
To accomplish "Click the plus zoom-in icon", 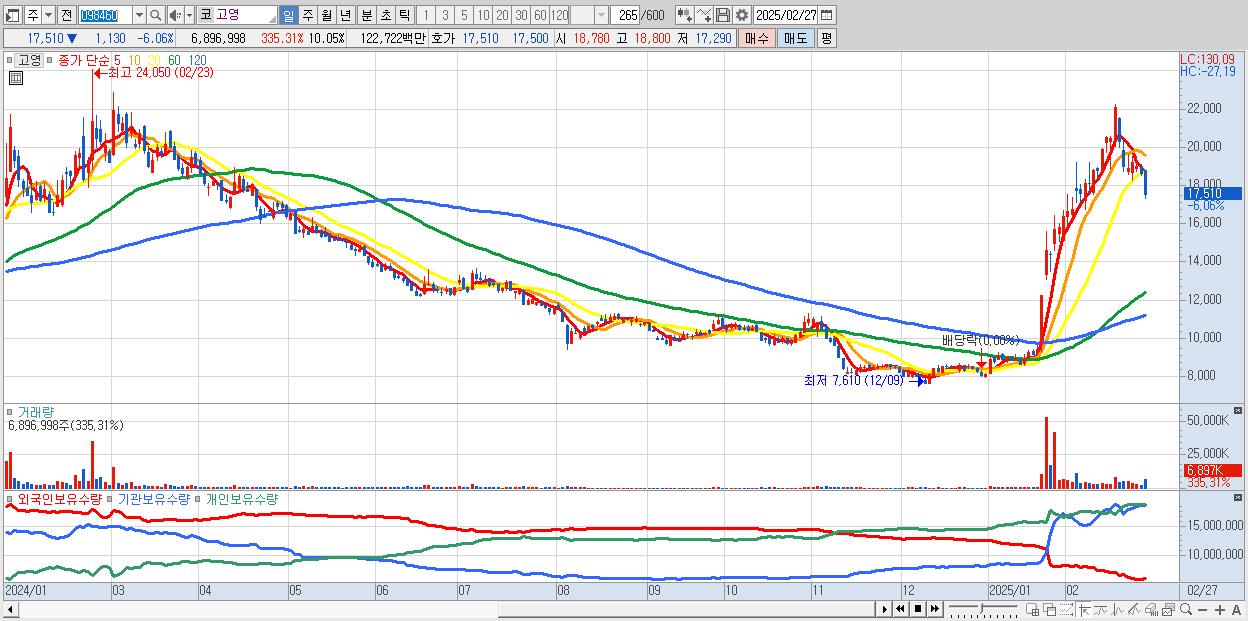I will pos(1220,609).
